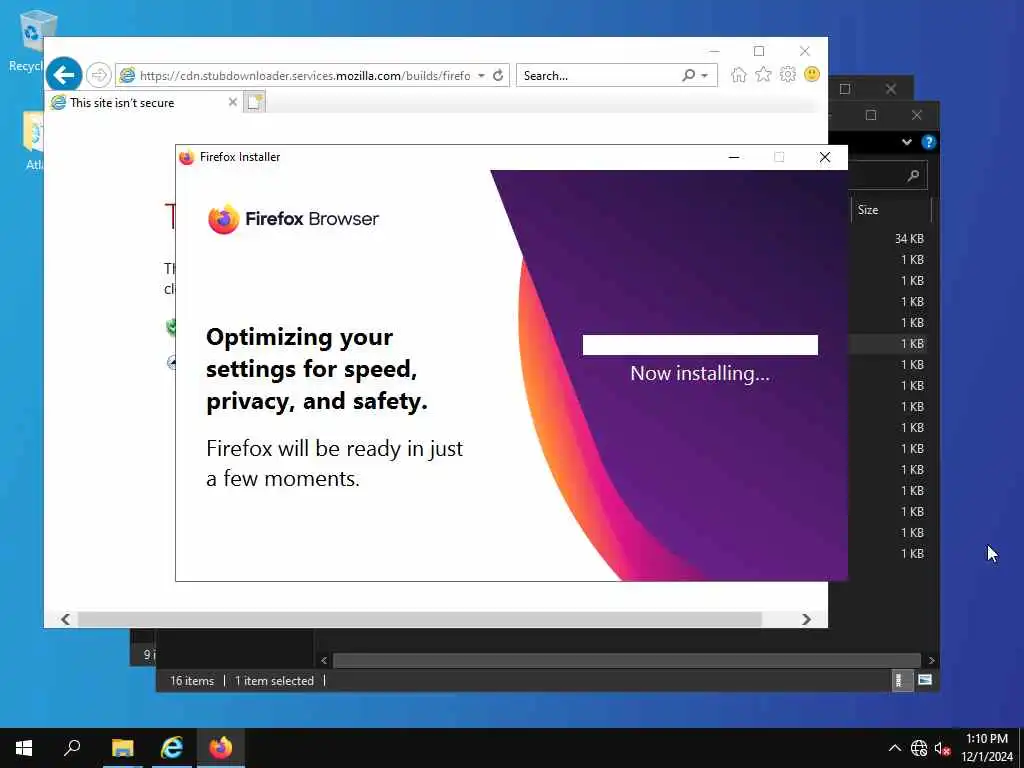Close the Internet Explorer window
1024x768 pixels.
(805, 51)
